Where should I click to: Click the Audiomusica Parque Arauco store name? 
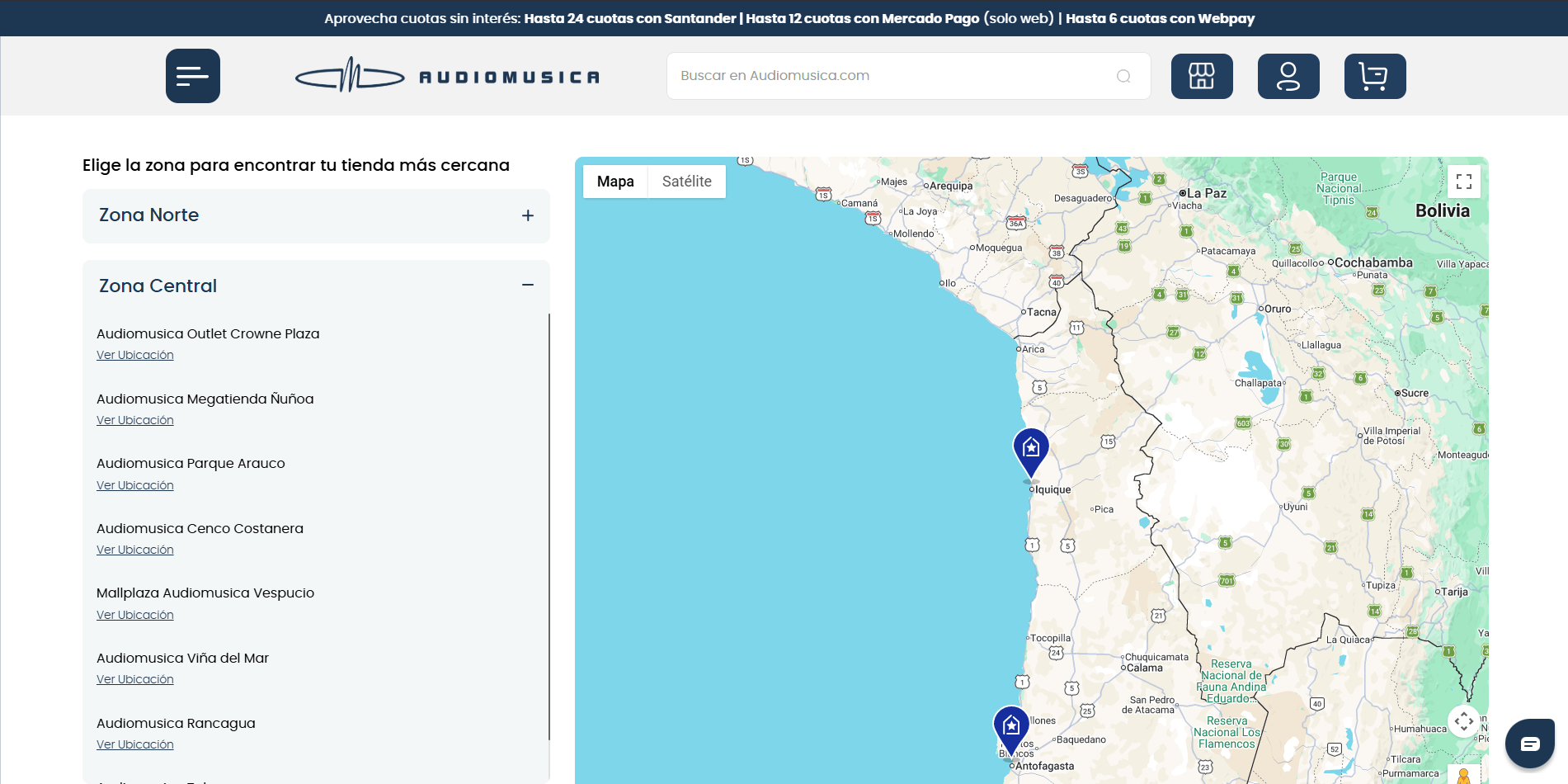pos(191,463)
